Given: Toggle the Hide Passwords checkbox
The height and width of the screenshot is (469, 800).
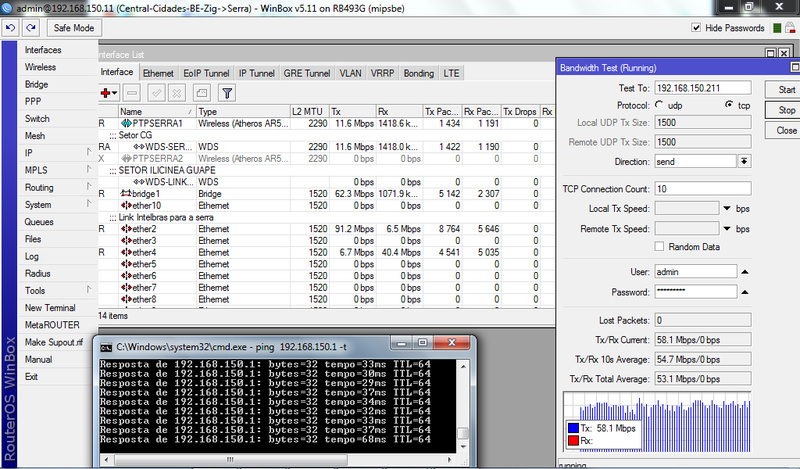Looking at the screenshot, I should pyautogui.click(x=697, y=28).
